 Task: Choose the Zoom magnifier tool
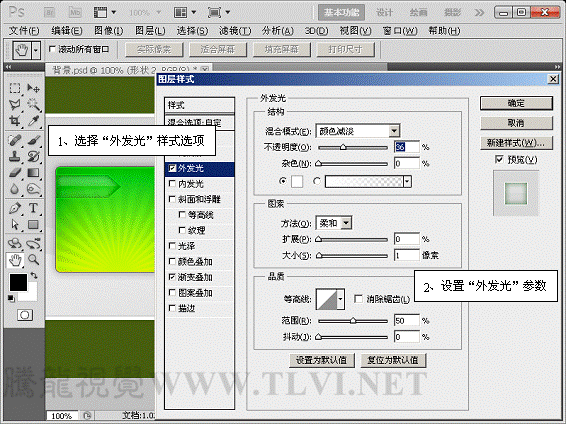click(34, 259)
